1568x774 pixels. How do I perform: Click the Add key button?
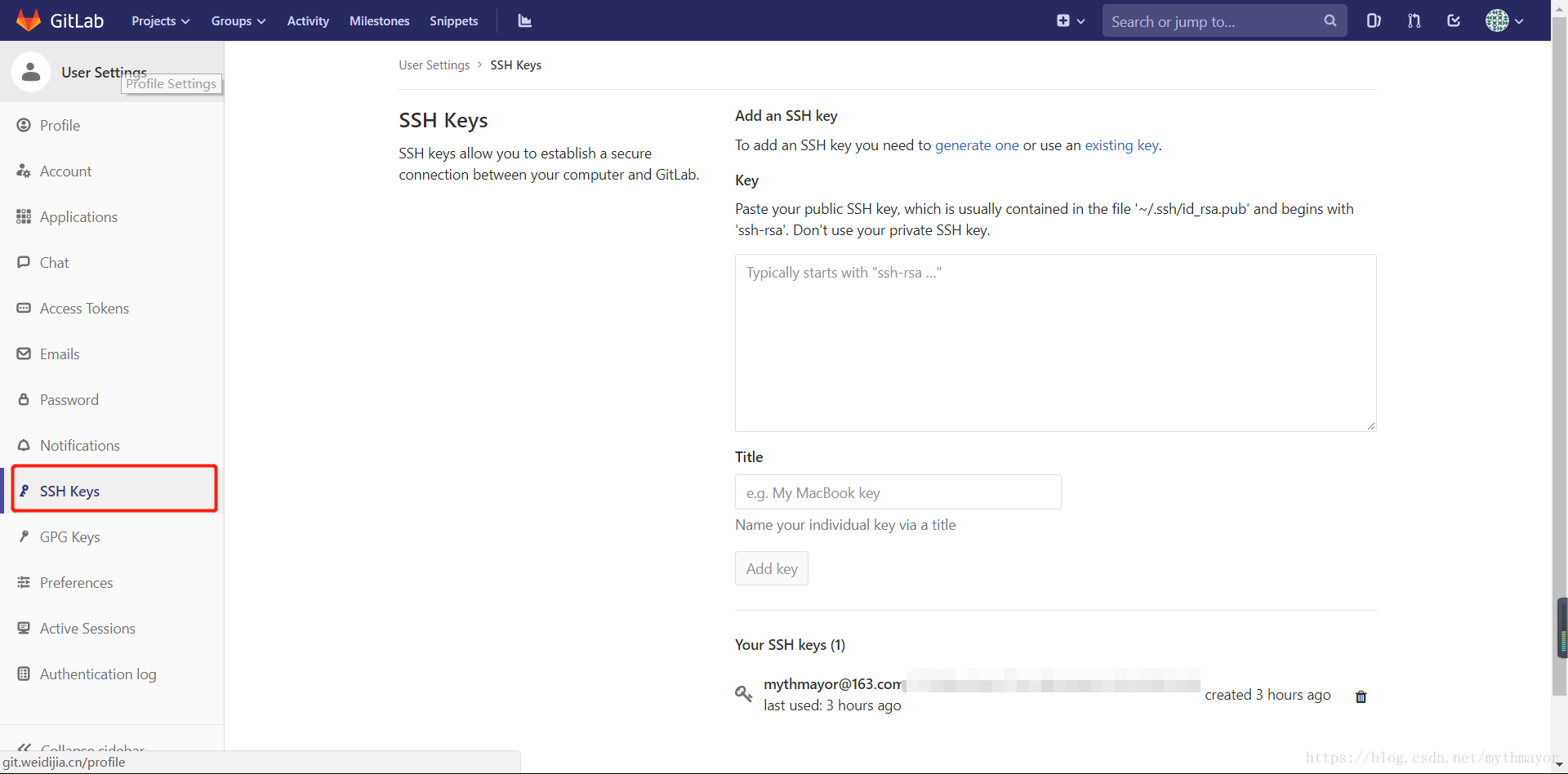click(x=771, y=568)
